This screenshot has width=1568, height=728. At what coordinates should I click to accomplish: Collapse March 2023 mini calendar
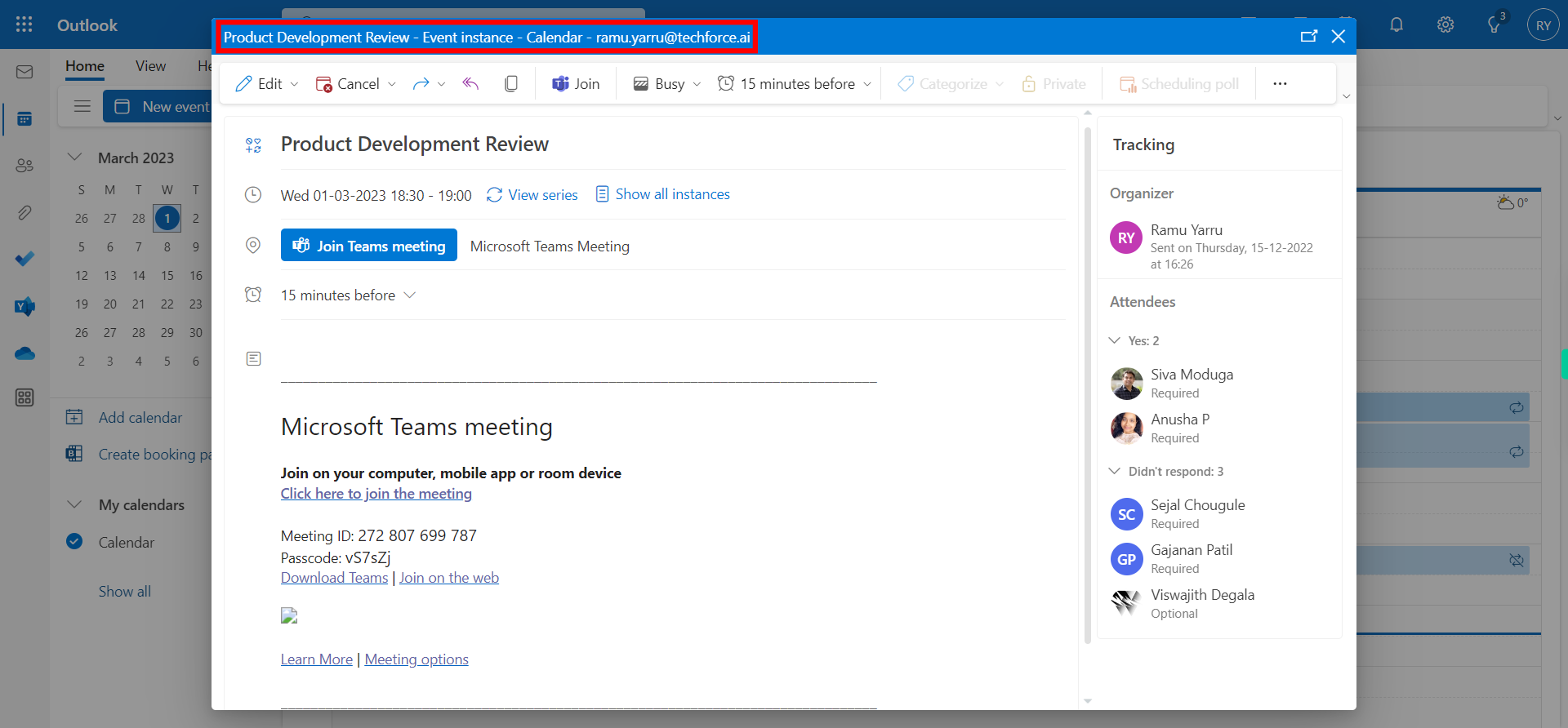tap(74, 157)
